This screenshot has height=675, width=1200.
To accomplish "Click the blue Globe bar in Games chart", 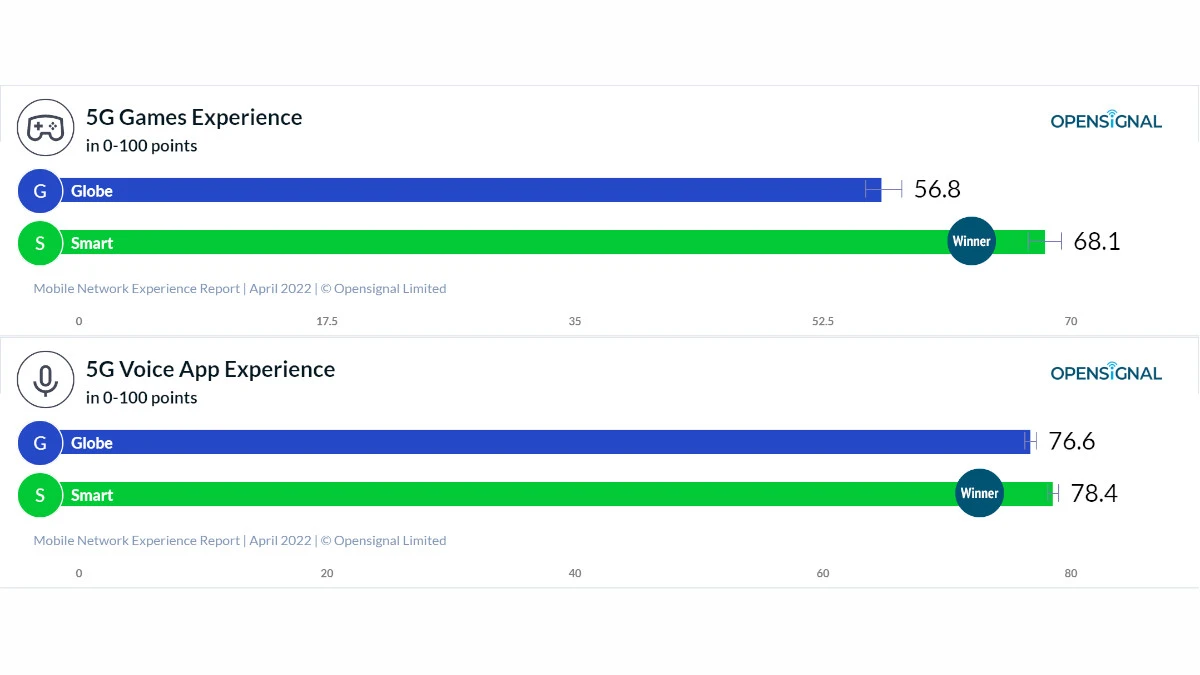I will tap(470, 190).
